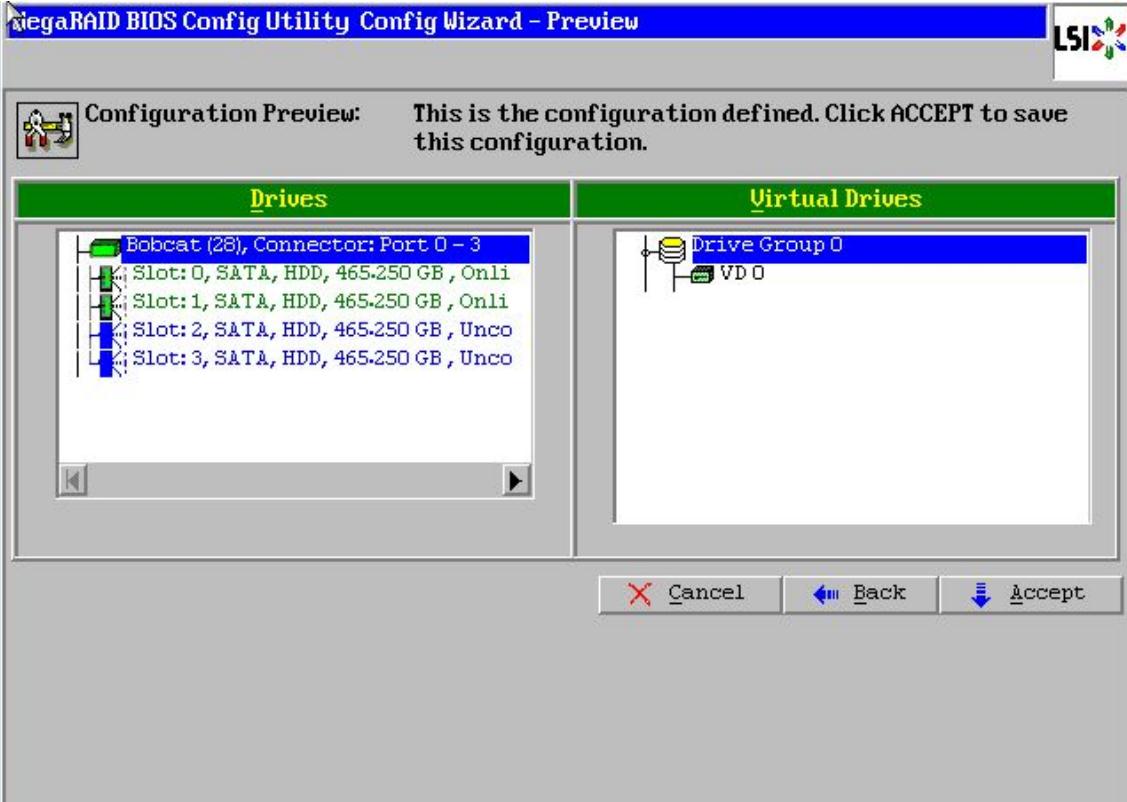Click the Slot 1 drive icon
Screen dimensions: 1127x802
click(109, 306)
